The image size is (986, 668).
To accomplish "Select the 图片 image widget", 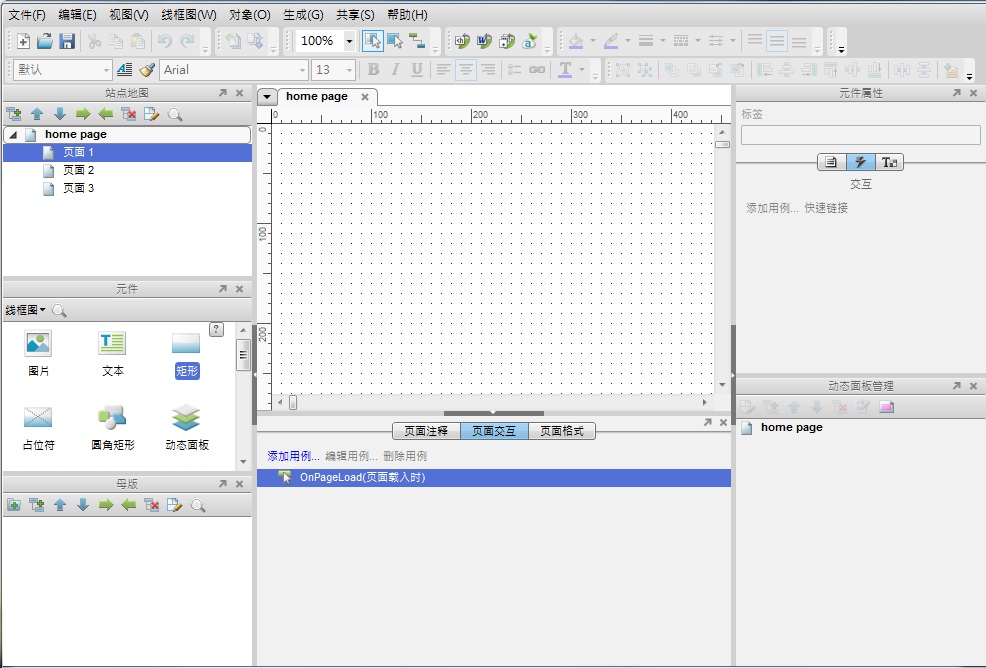I will pyautogui.click(x=38, y=353).
